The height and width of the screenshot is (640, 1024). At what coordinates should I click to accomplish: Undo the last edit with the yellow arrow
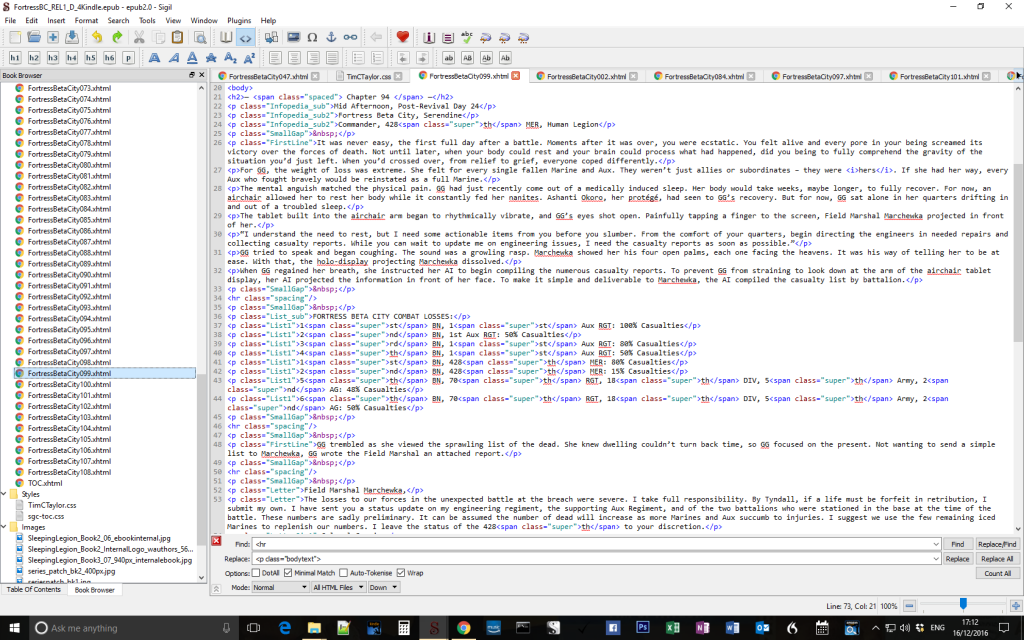coord(97,38)
